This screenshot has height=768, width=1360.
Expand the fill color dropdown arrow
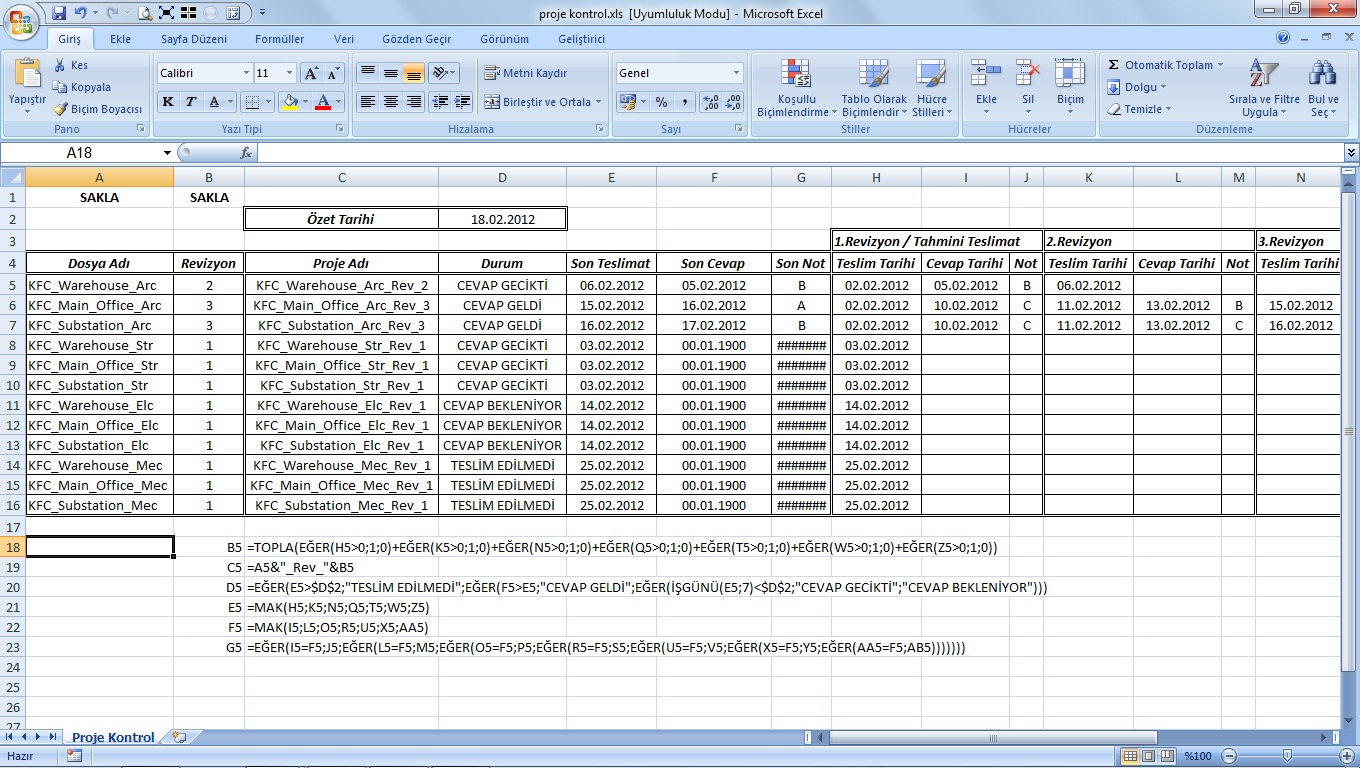click(x=306, y=101)
